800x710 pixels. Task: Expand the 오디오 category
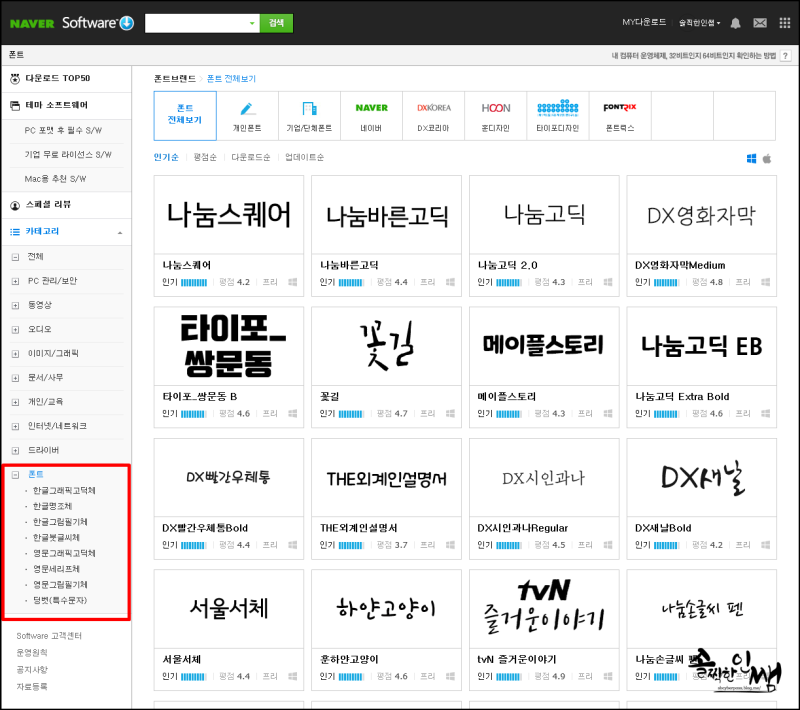pyautogui.click(x=15, y=329)
